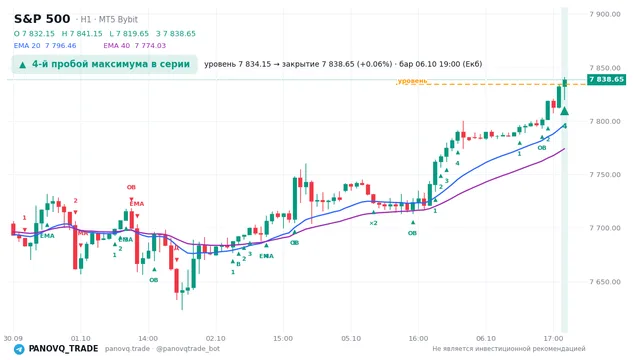The image size is (640, 360).
Task: Click the 7 900.00 price axis label
Action: [605, 14]
